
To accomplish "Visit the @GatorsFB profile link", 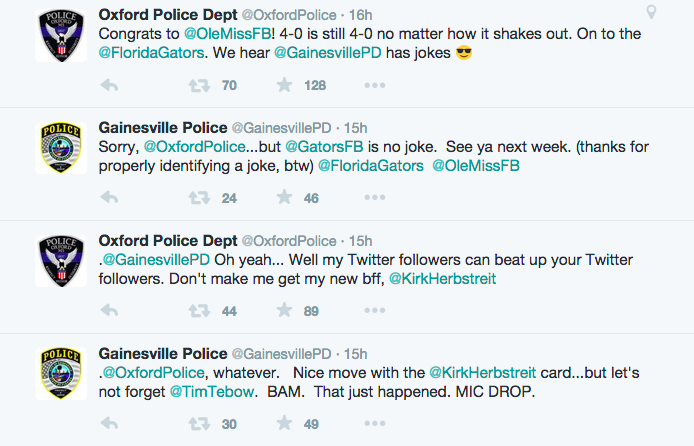I will (324, 147).
